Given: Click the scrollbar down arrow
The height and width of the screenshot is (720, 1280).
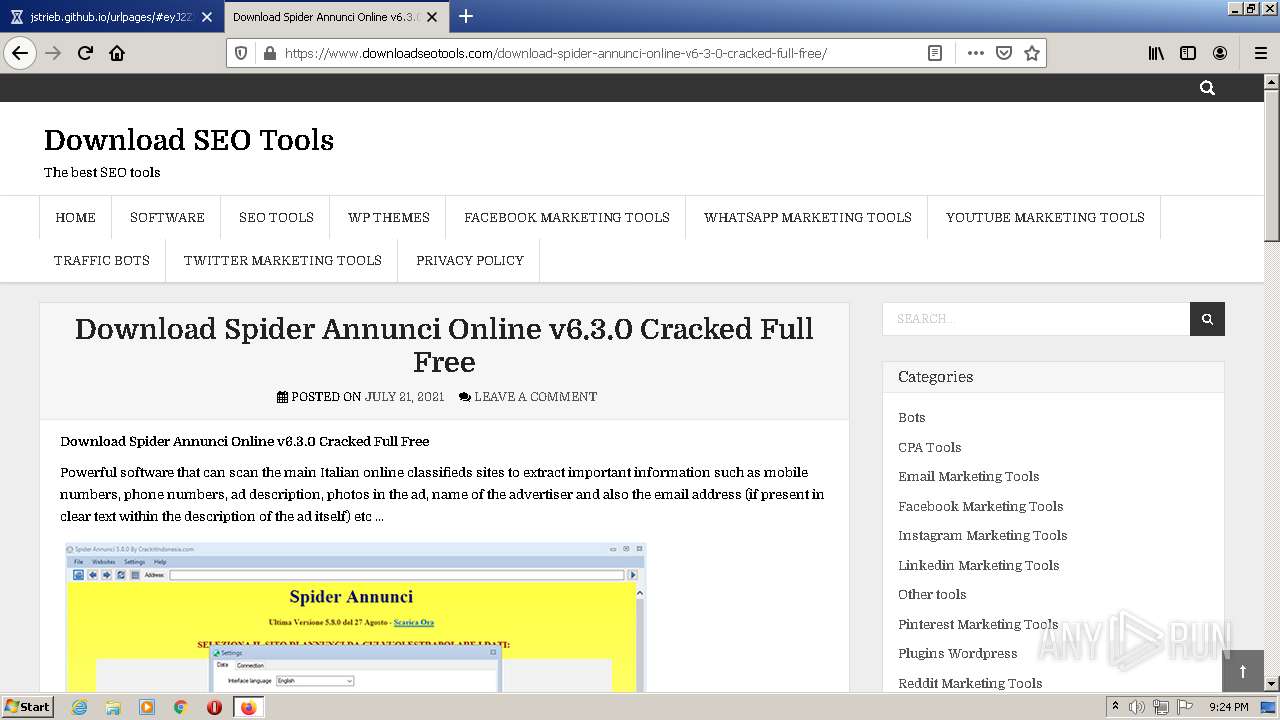Looking at the screenshot, I should coord(1271,684).
